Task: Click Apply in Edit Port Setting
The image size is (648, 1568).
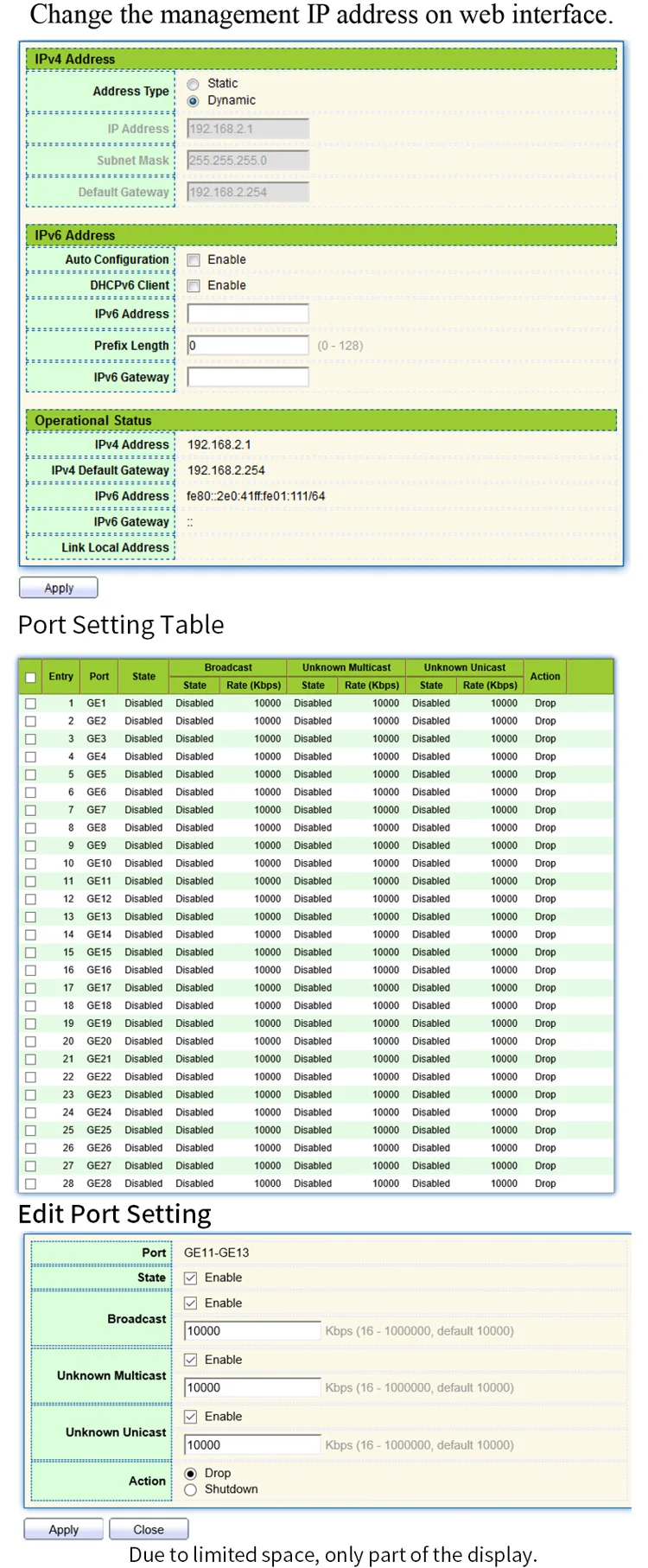Action: click(x=64, y=1529)
